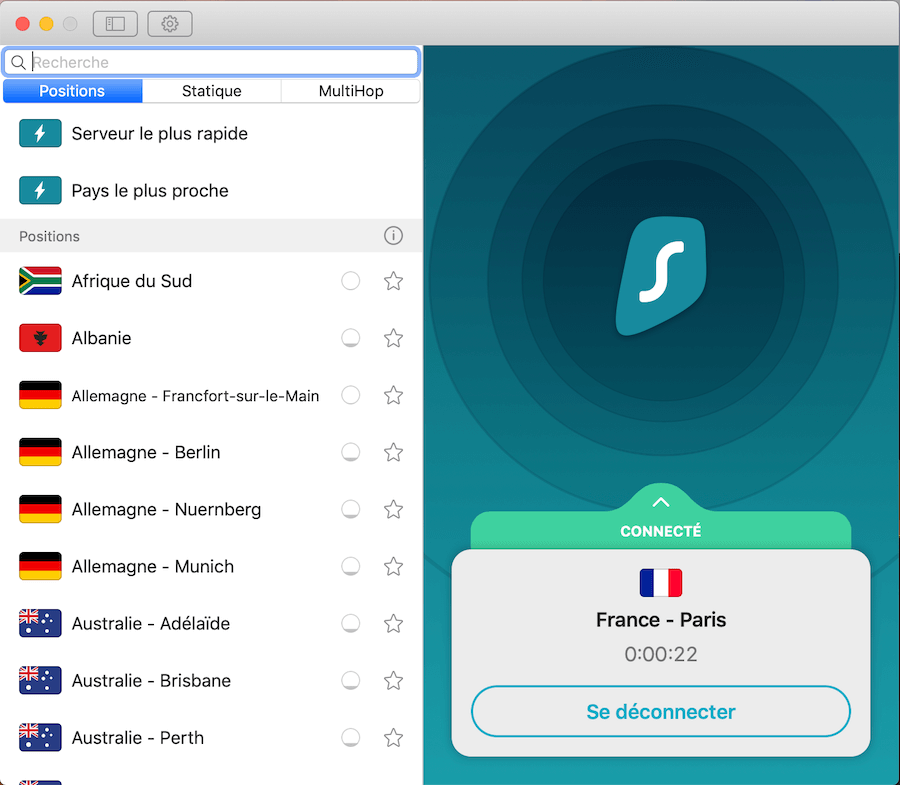Click the Surfshark logo in the center
Viewport: 900px width, 785px height.
(661, 276)
